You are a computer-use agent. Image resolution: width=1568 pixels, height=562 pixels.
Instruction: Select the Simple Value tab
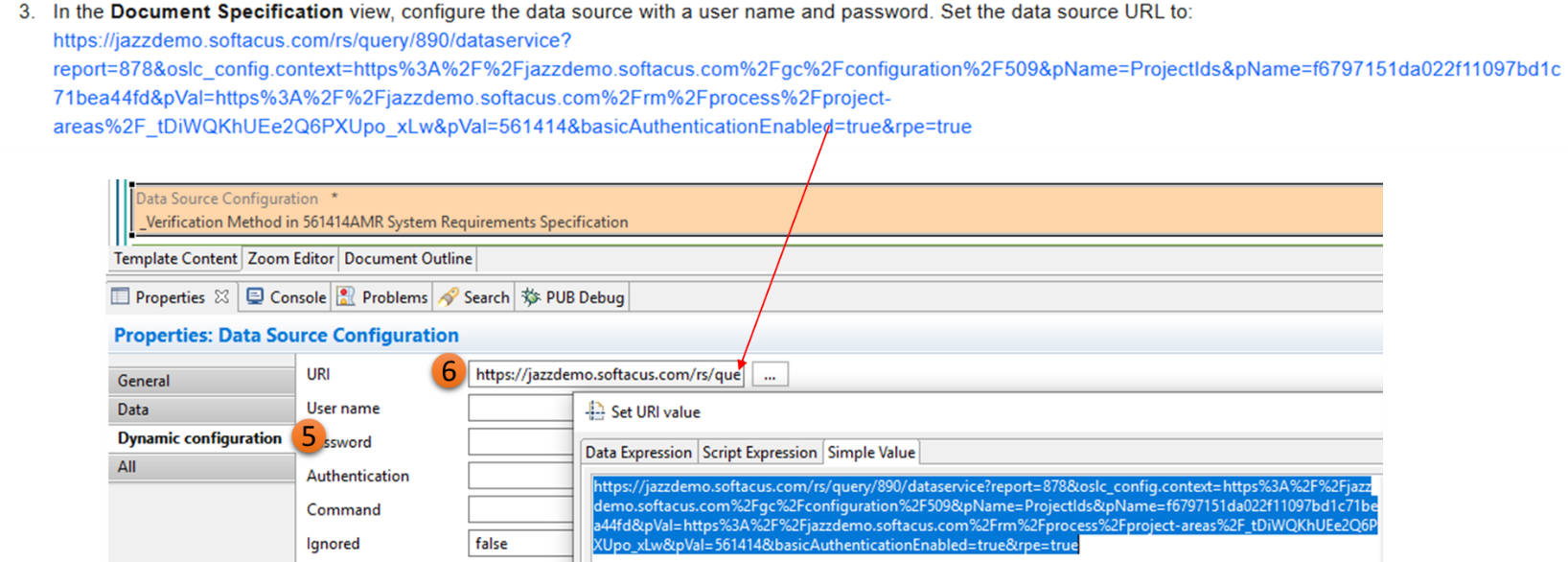pos(871,453)
